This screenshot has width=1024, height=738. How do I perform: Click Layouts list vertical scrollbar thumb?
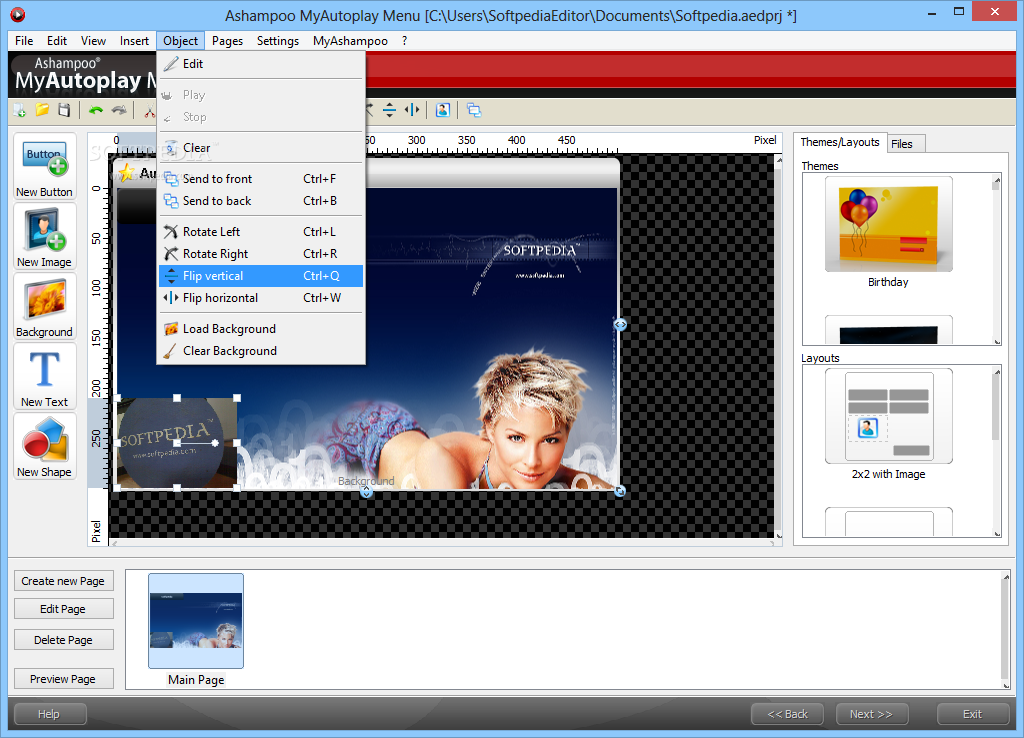997,408
